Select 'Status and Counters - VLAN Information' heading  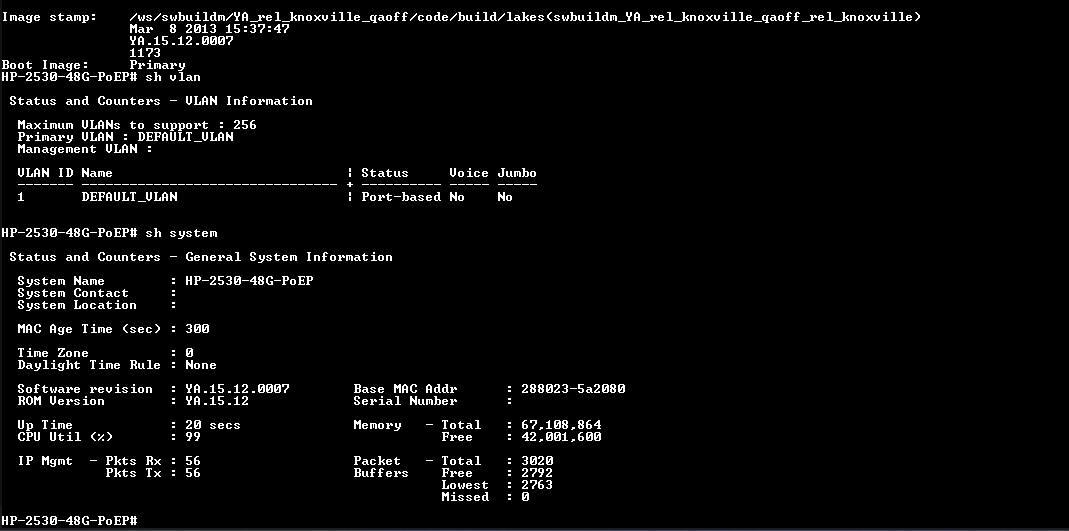tap(161, 101)
